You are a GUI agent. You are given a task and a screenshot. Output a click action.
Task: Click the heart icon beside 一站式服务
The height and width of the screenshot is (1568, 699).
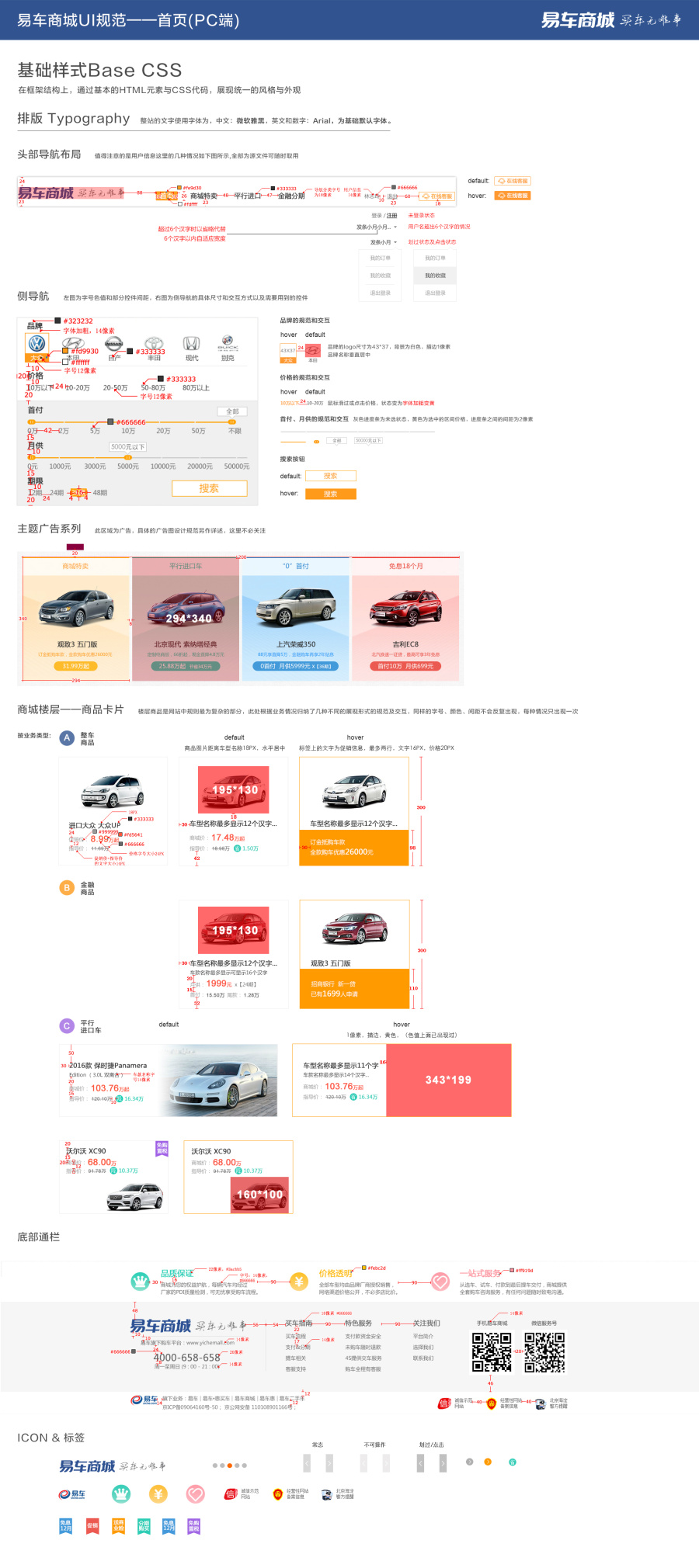tap(440, 1281)
